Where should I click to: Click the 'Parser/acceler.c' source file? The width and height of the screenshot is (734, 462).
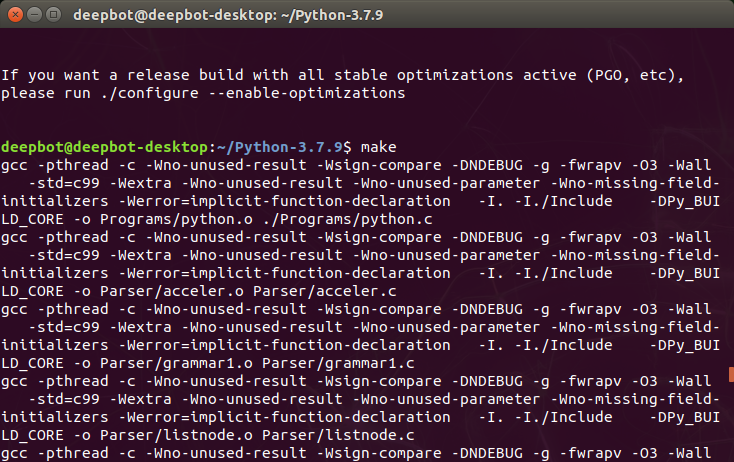pyautogui.click(x=325, y=291)
